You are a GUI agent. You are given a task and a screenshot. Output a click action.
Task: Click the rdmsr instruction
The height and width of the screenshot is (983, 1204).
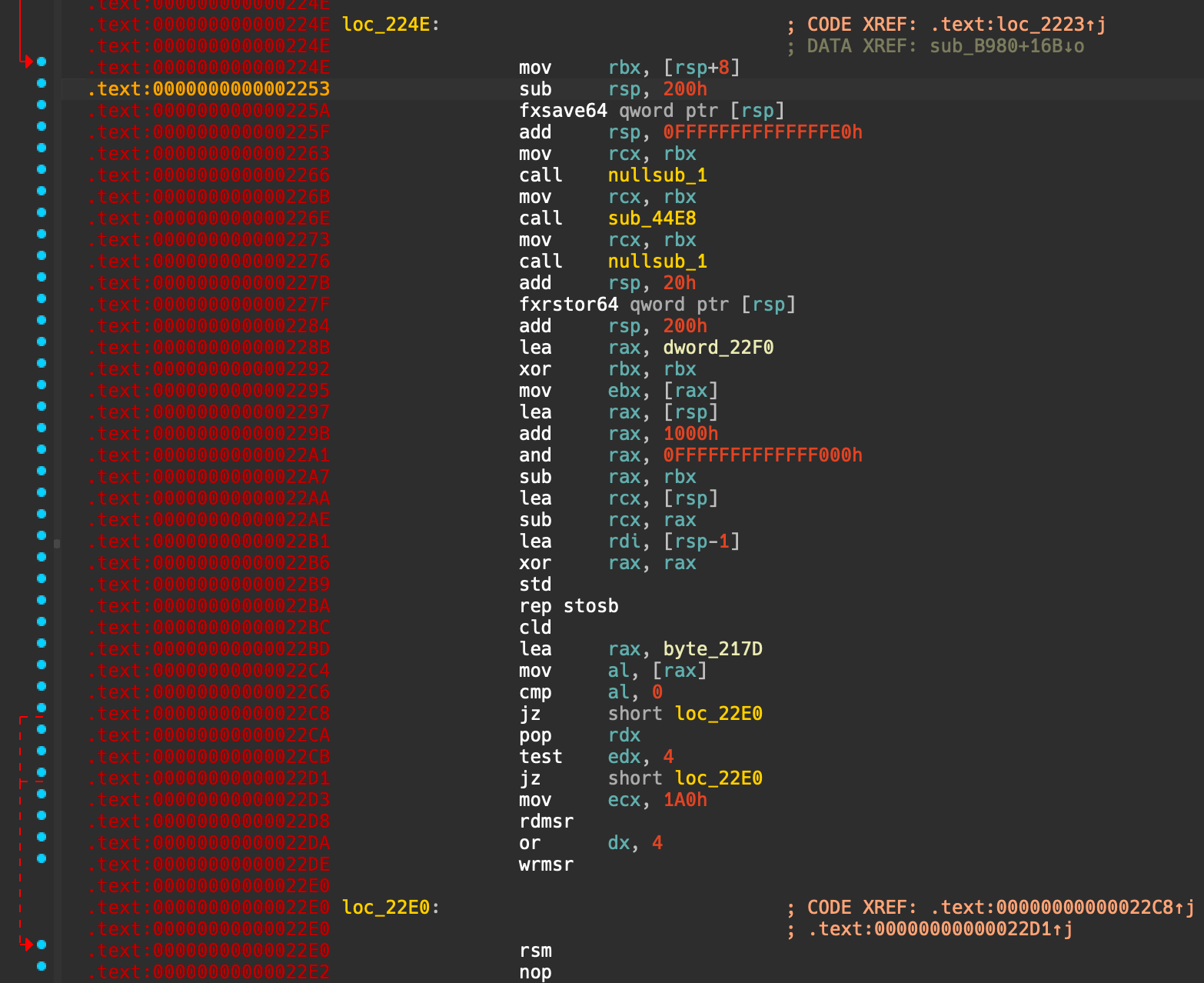pos(546,821)
